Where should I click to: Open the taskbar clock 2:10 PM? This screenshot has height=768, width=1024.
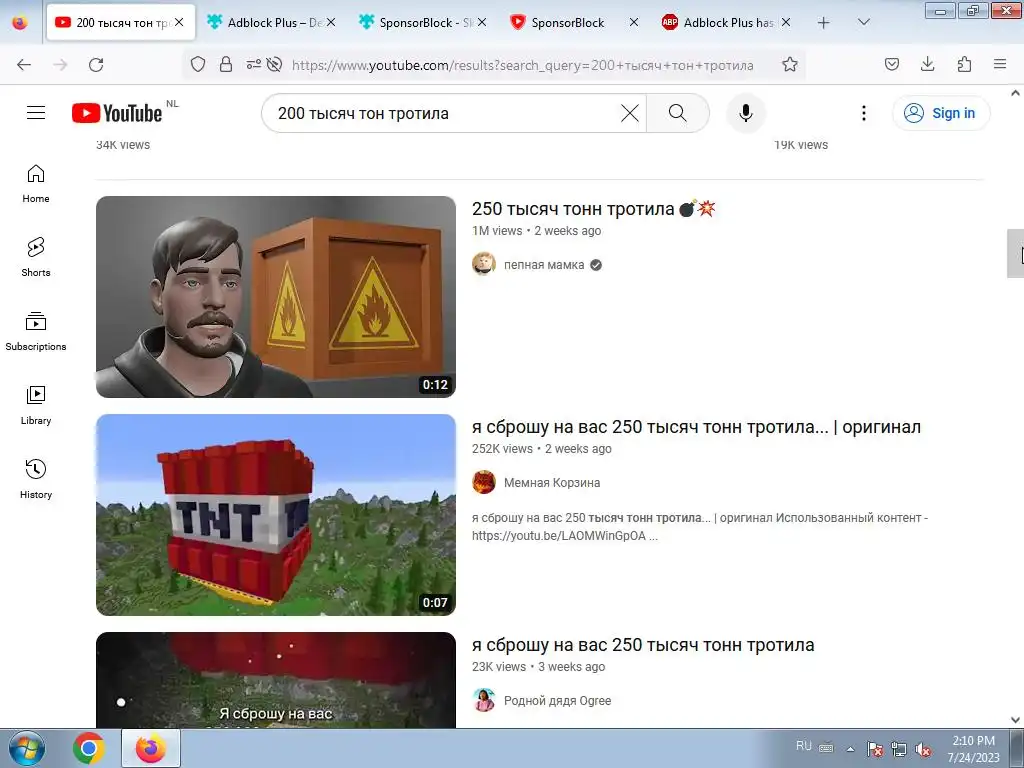[x=974, y=749]
